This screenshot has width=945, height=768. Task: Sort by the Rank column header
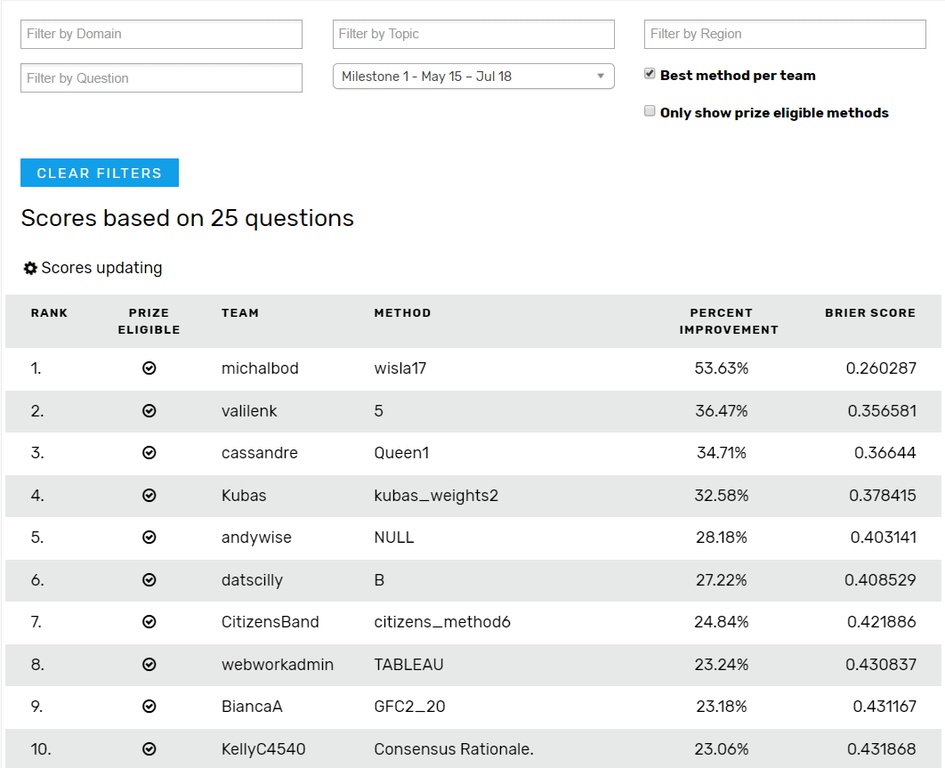(49, 313)
